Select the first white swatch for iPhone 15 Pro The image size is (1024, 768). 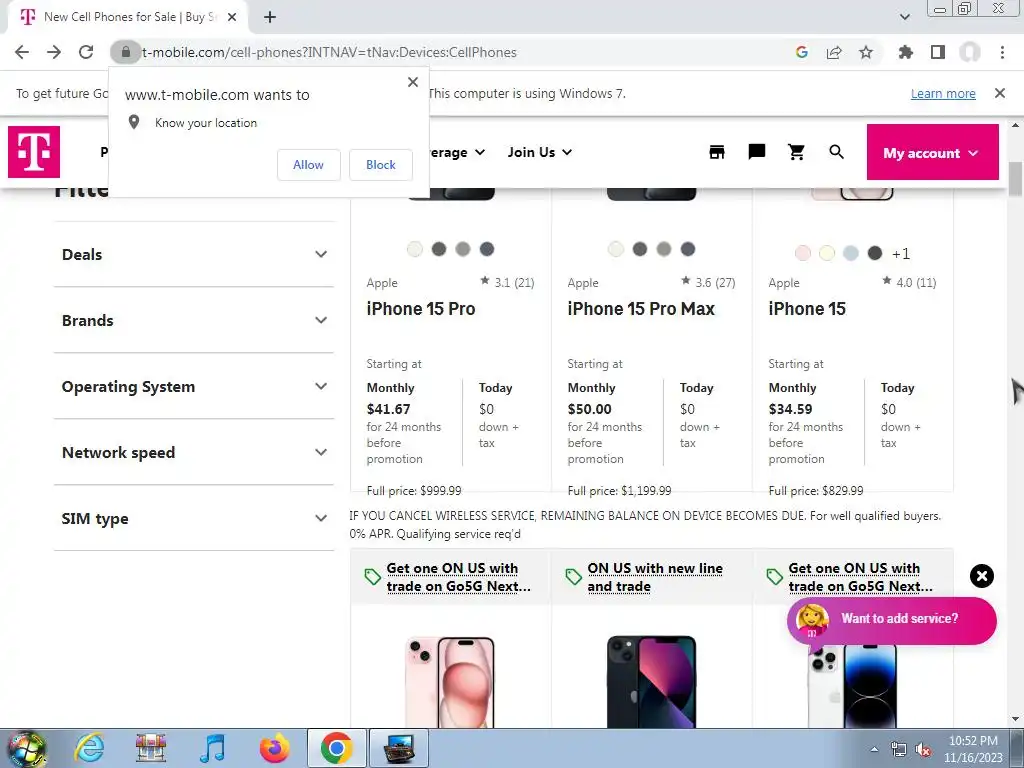[415, 249]
